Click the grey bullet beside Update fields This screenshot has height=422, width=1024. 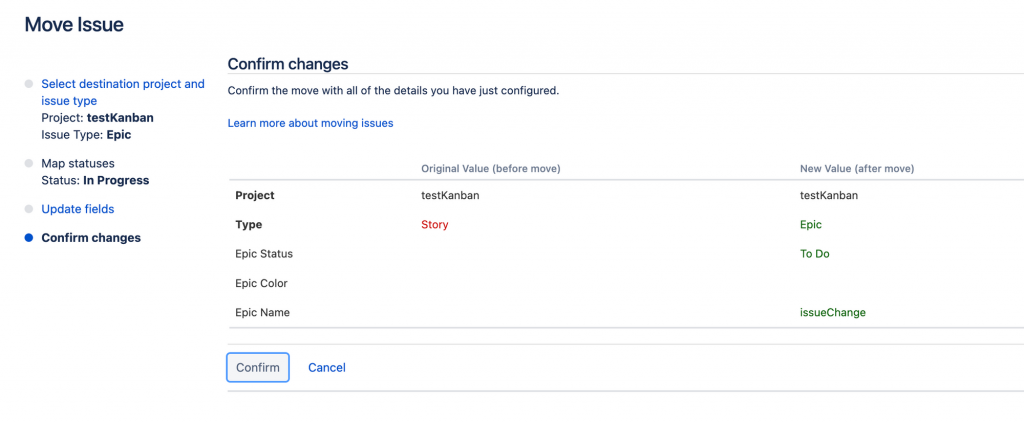(x=29, y=209)
